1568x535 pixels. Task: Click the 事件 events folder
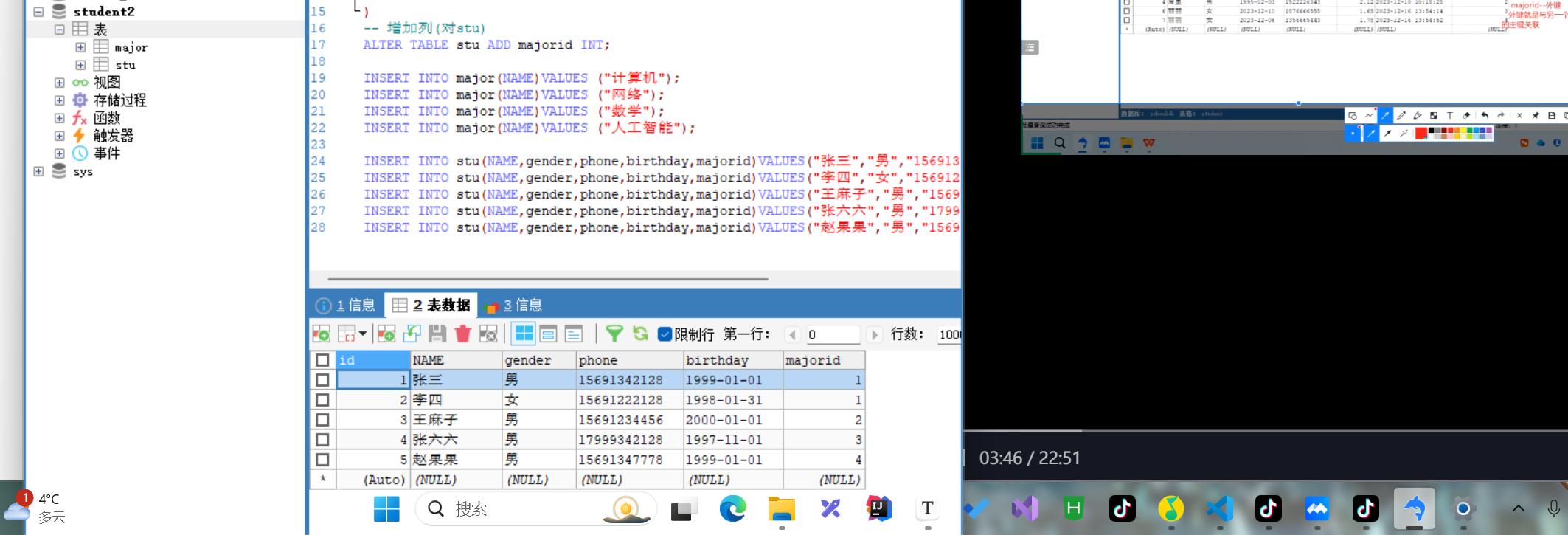[x=106, y=153]
